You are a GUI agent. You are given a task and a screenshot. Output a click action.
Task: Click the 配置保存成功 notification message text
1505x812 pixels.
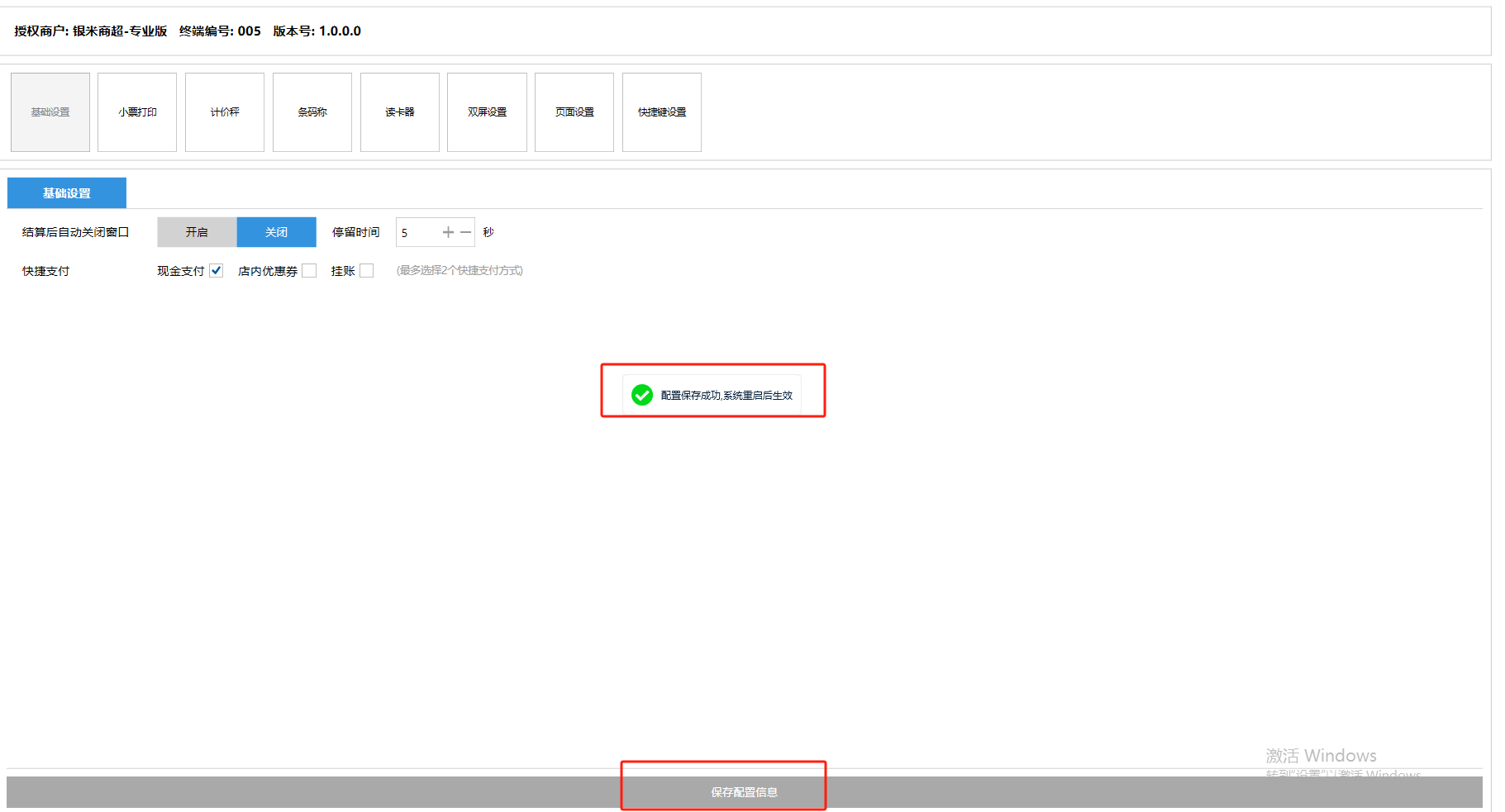pos(726,396)
